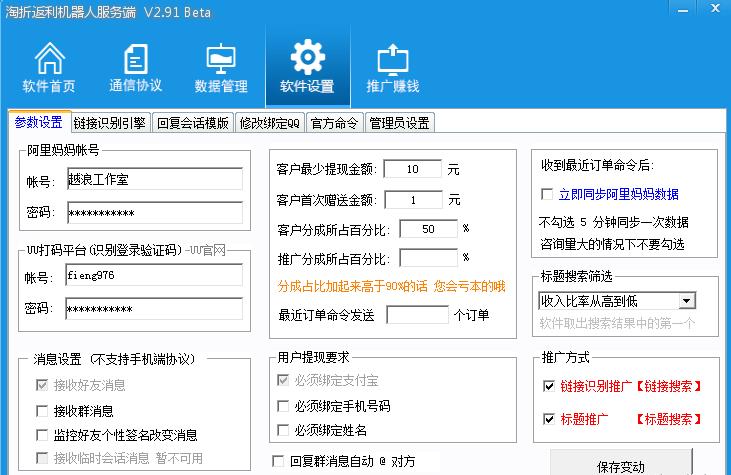Switch to 链接识别引擎 tab

point(110,123)
